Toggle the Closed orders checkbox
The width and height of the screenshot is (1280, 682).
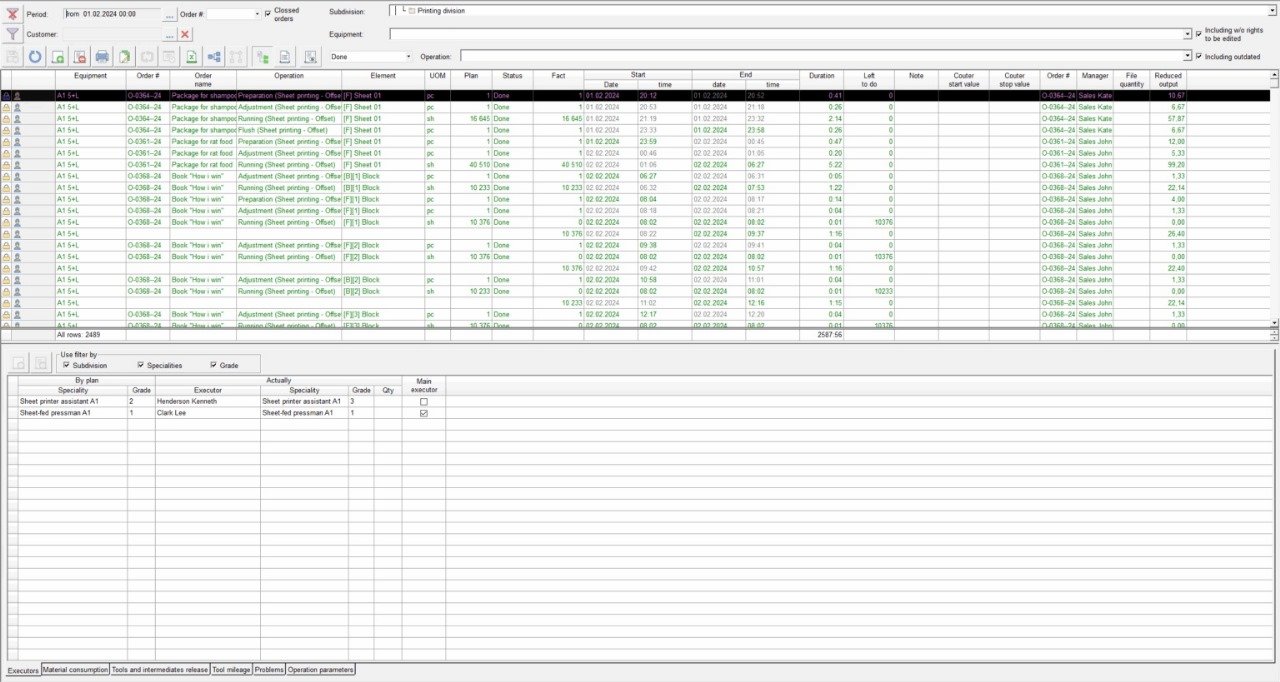pyautogui.click(x=268, y=14)
